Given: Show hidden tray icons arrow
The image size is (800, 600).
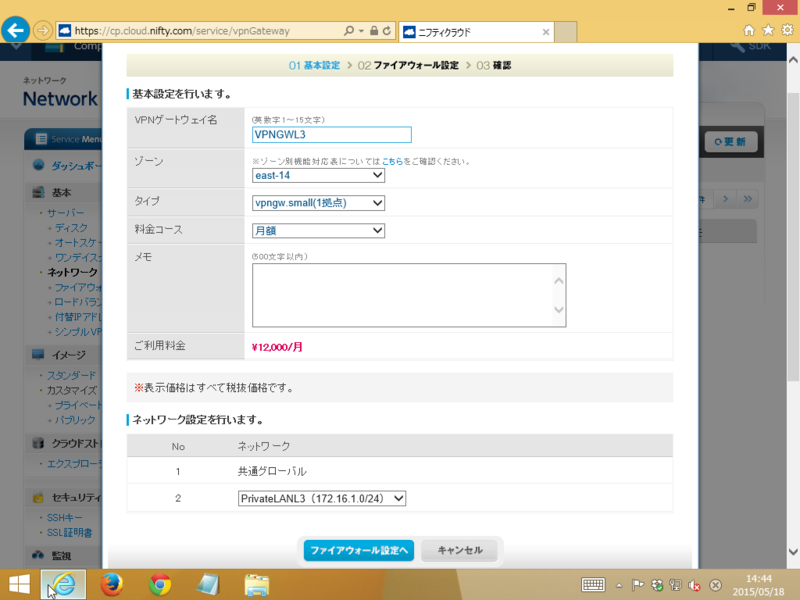Looking at the screenshot, I should coord(619,585).
